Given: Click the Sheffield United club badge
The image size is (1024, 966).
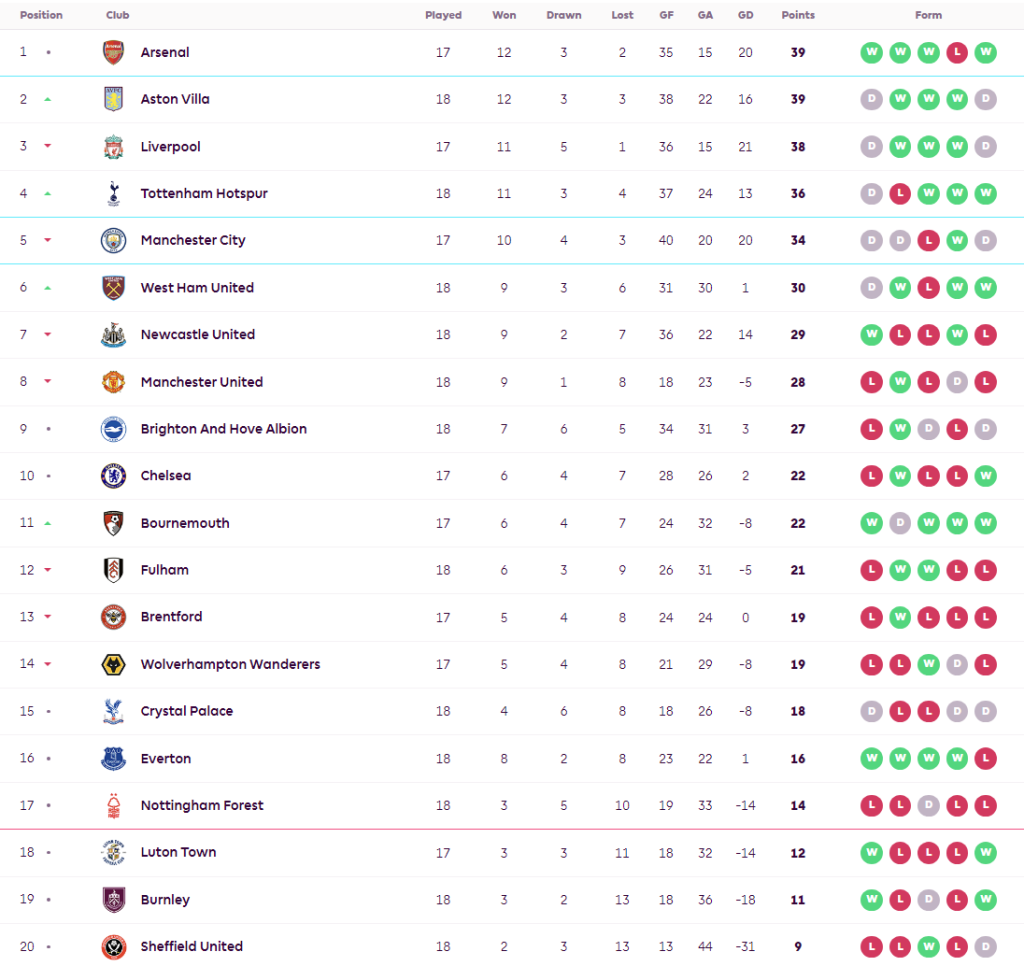Looking at the screenshot, I should [x=114, y=946].
